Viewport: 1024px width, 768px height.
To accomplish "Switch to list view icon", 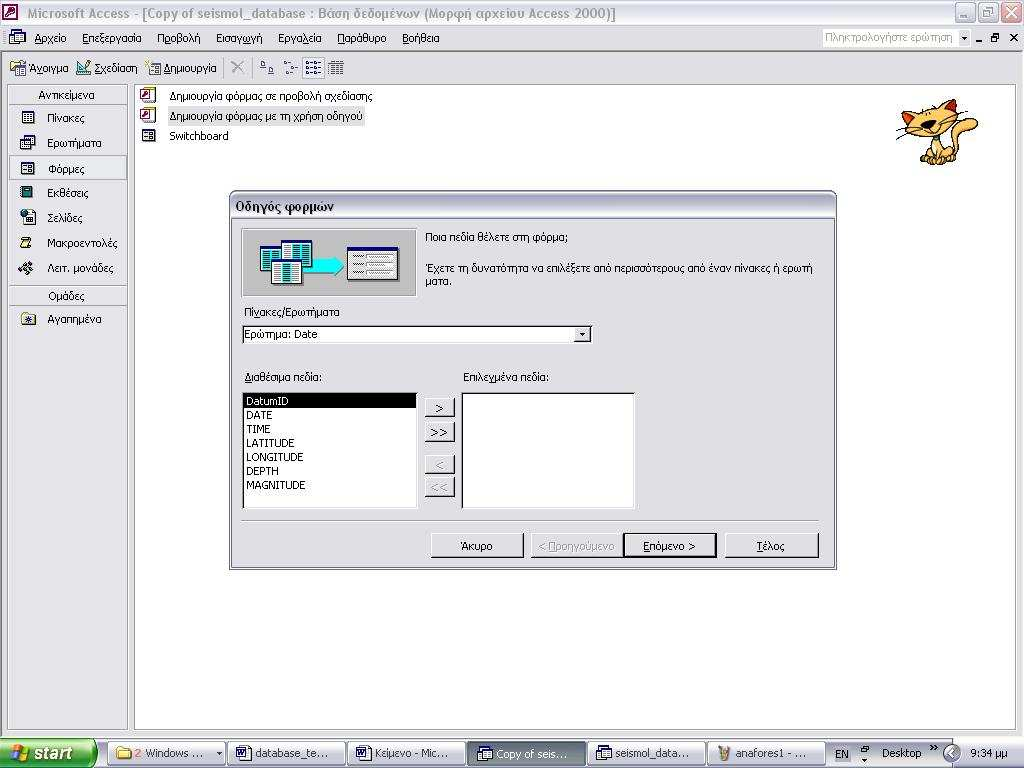I will pyautogui.click(x=313, y=67).
